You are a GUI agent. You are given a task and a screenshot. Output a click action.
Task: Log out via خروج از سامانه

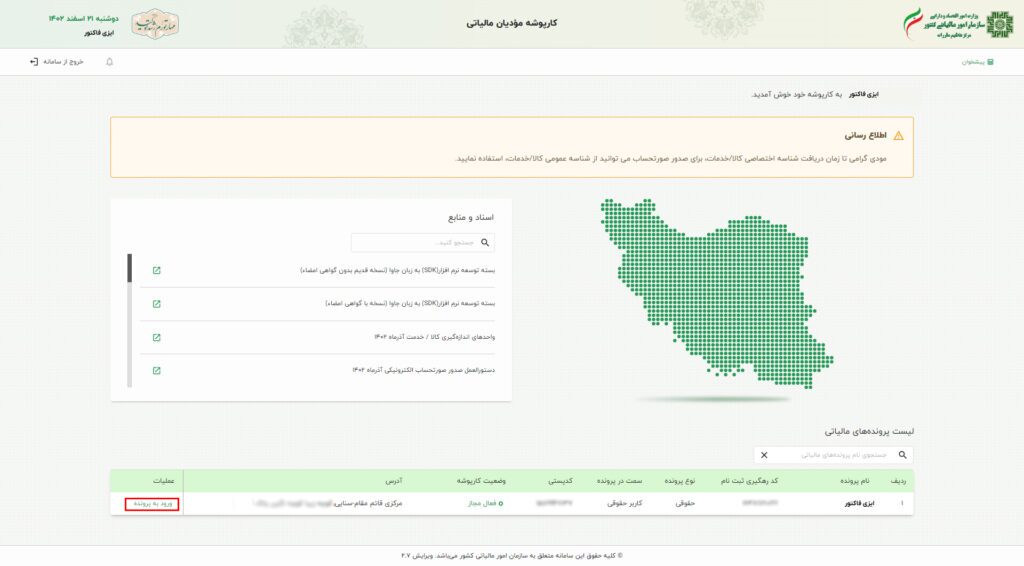coord(57,62)
